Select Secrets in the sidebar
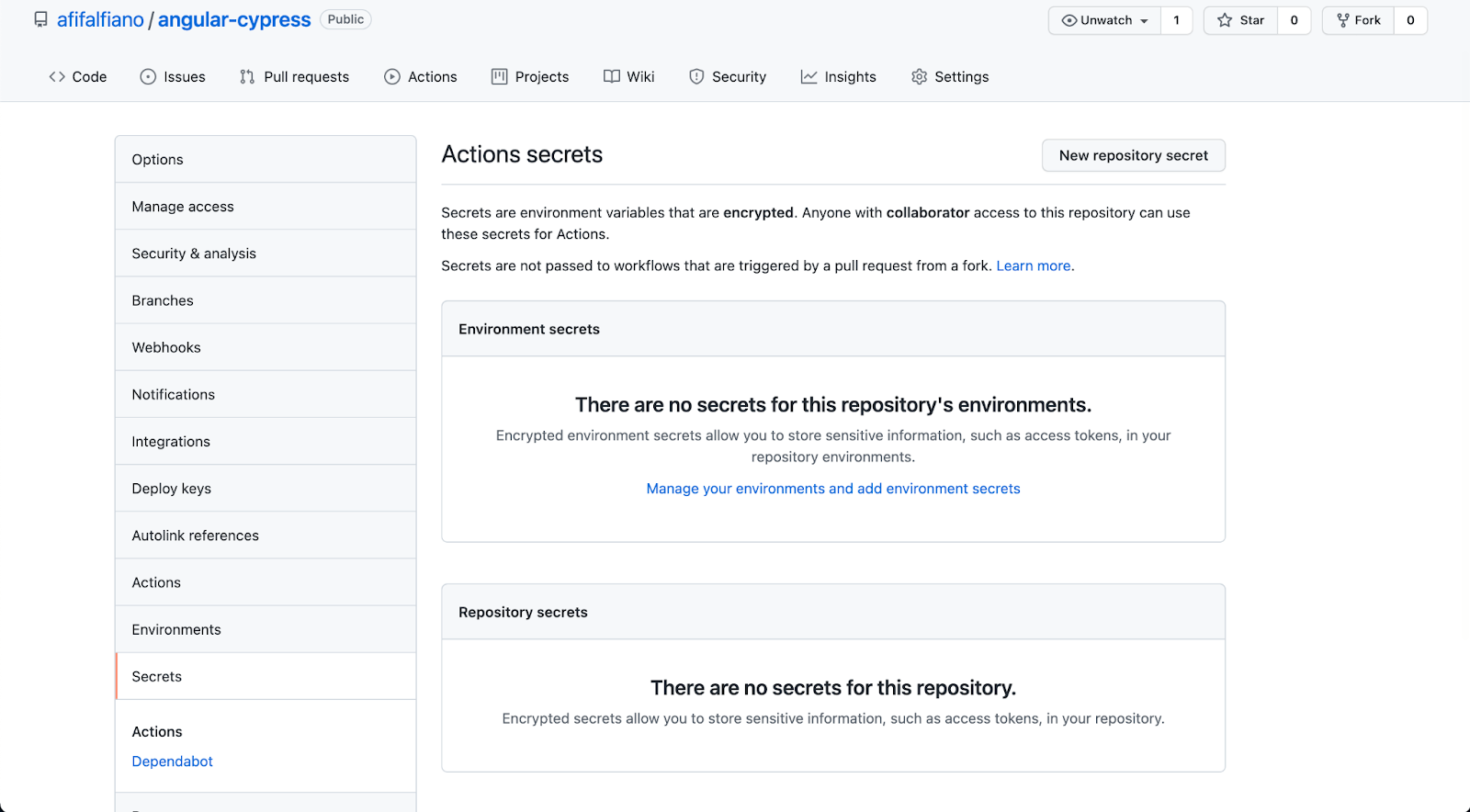Screen dimensions: 1470x812 click(266, 676)
